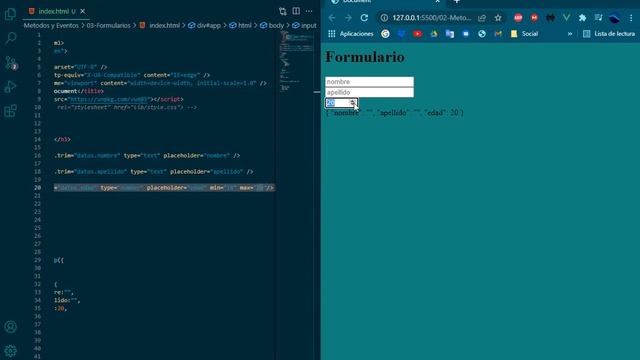This screenshot has width=640, height=360.
Task: Bookmark this page with the star
Action: [x=498, y=18]
